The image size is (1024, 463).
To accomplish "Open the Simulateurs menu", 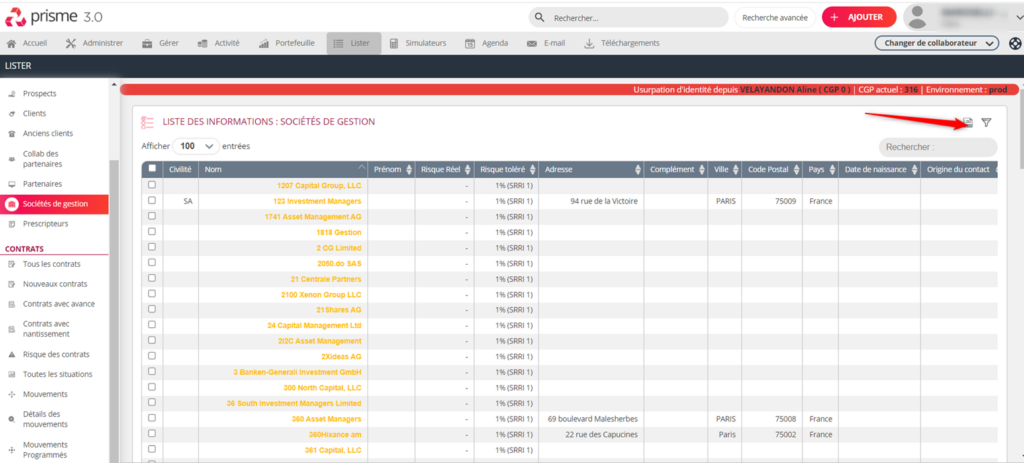I will click(417, 43).
